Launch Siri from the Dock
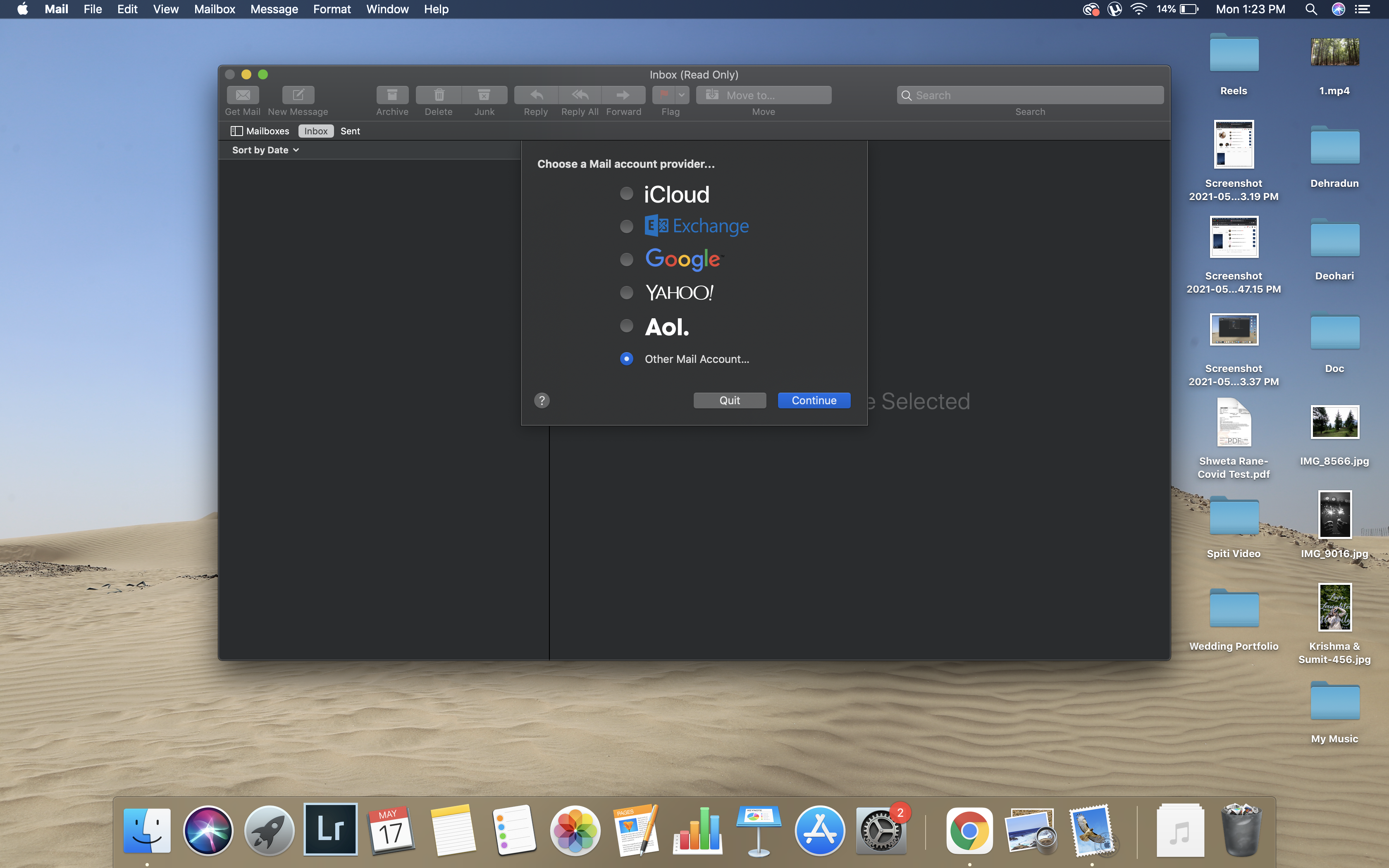Screen dimensions: 1389x868 (x=208, y=830)
